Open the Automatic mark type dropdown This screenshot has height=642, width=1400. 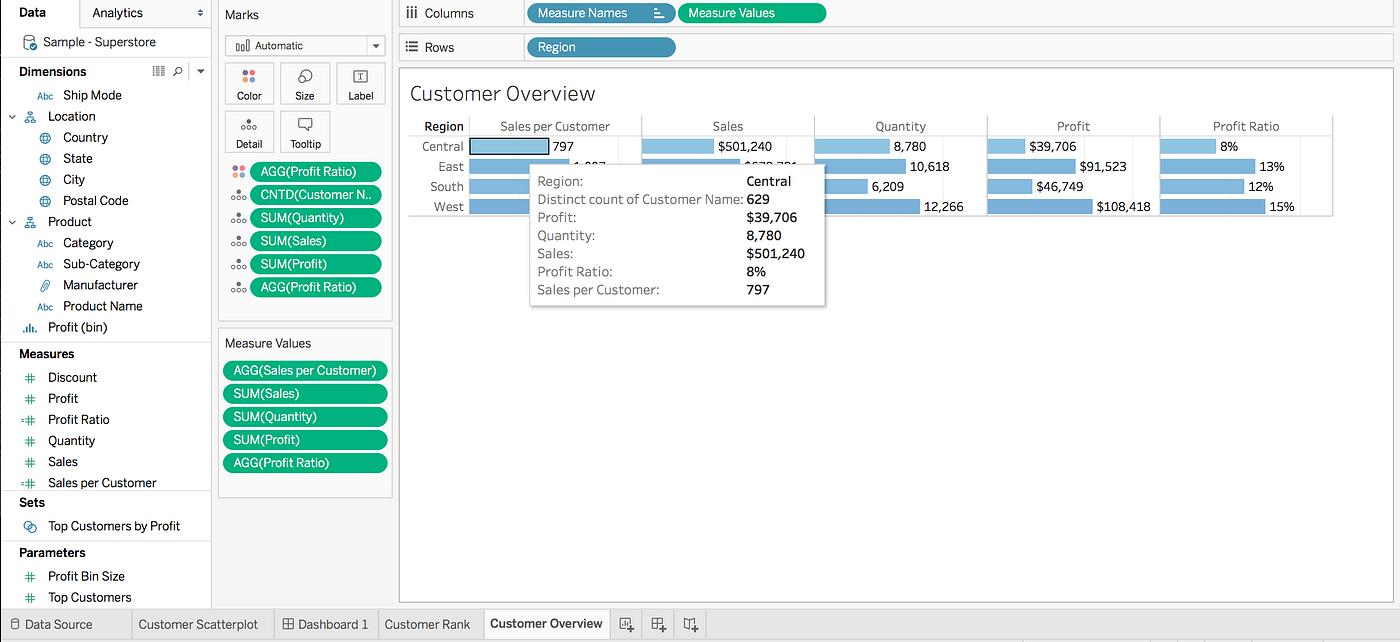tap(375, 46)
